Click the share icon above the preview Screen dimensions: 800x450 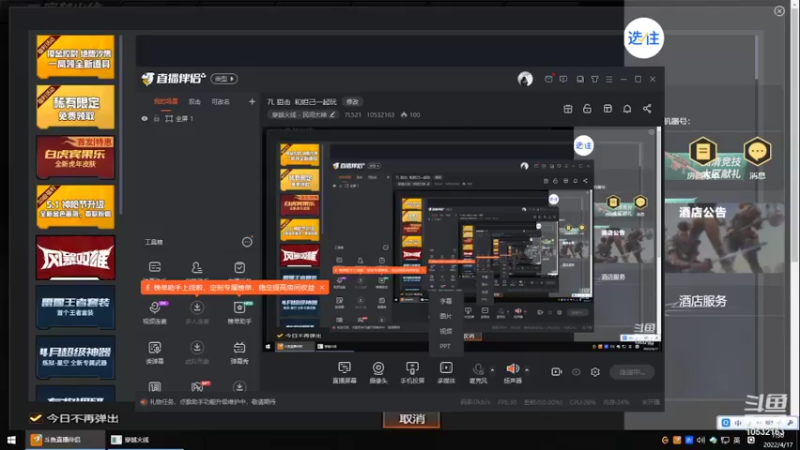point(647,109)
